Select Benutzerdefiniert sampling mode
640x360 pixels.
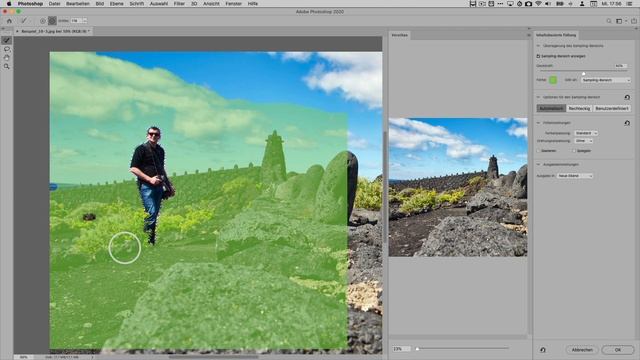(611, 109)
